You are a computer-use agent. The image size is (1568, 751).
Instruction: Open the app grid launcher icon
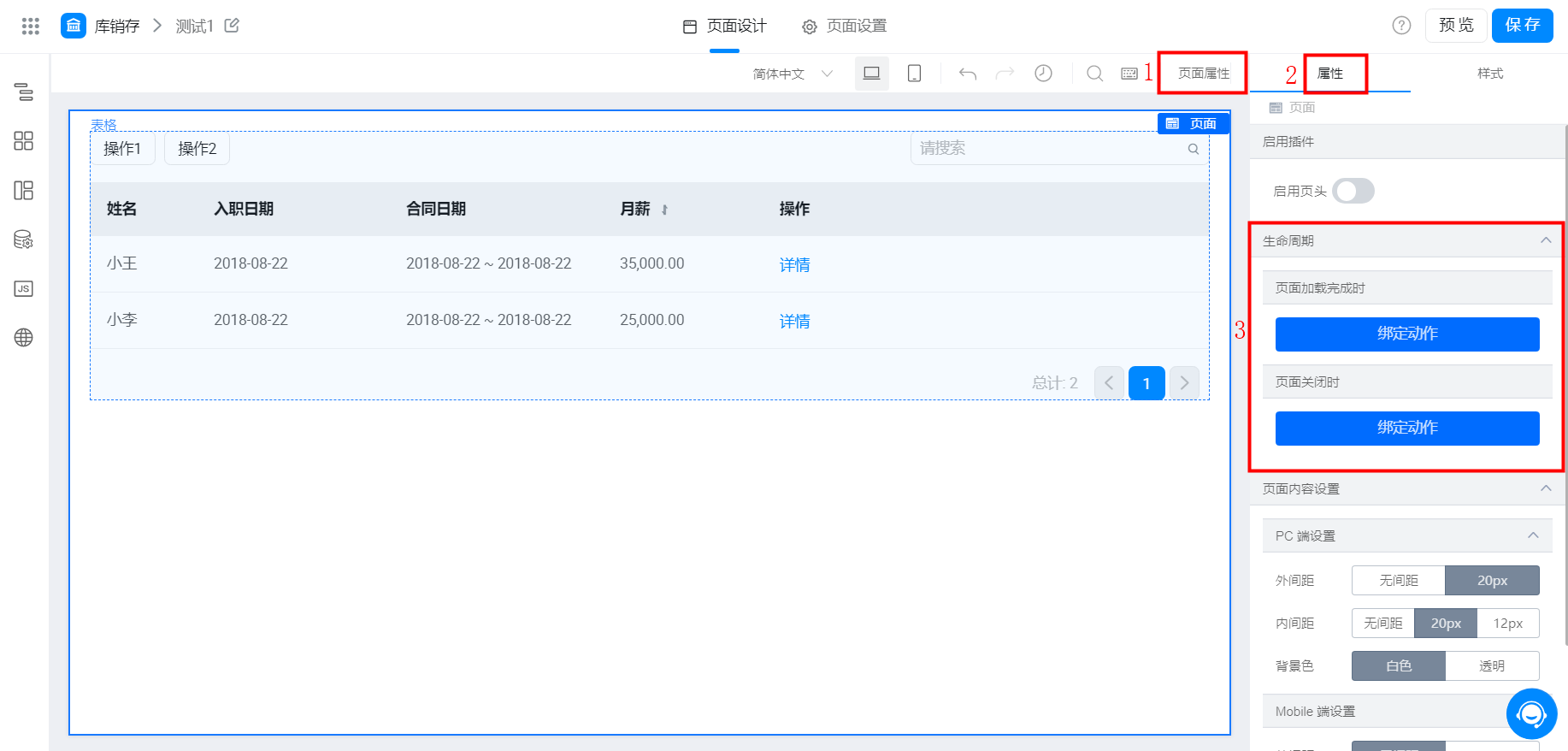click(31, 26)
